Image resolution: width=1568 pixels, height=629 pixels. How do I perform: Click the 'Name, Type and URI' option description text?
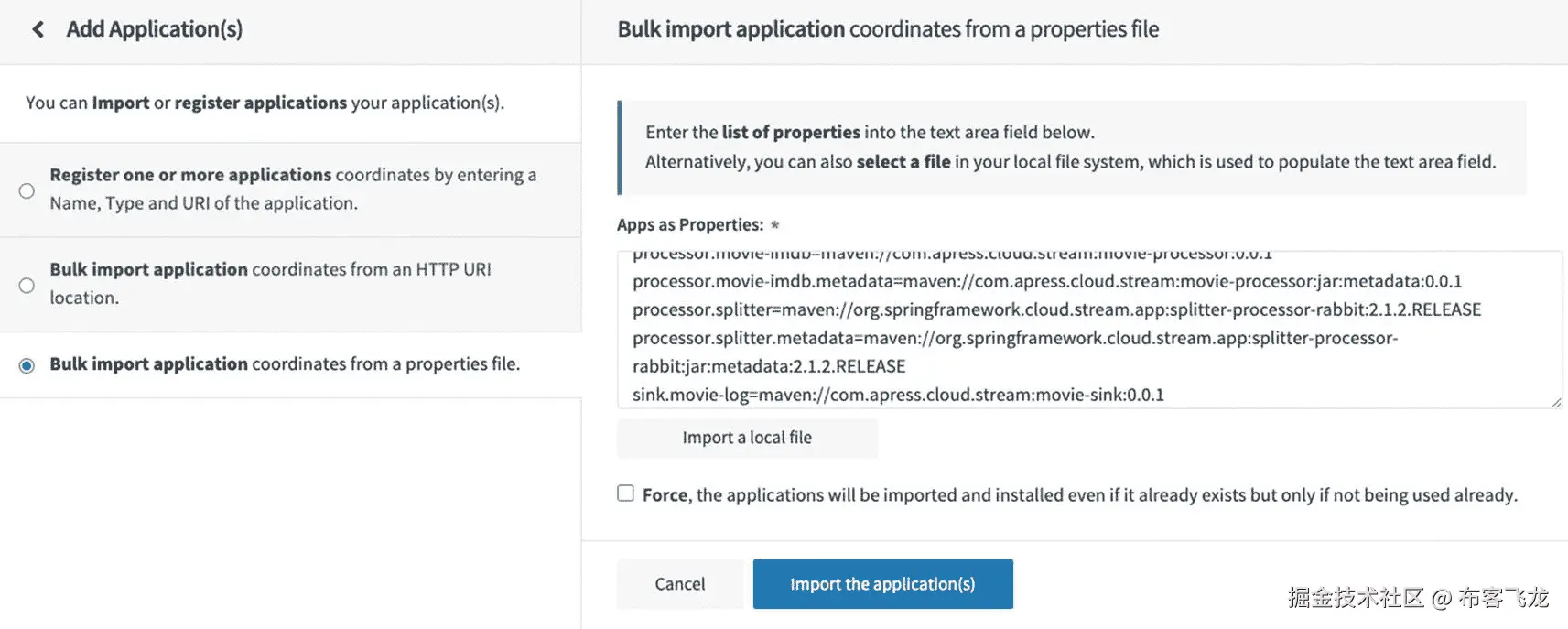(203, 203)
